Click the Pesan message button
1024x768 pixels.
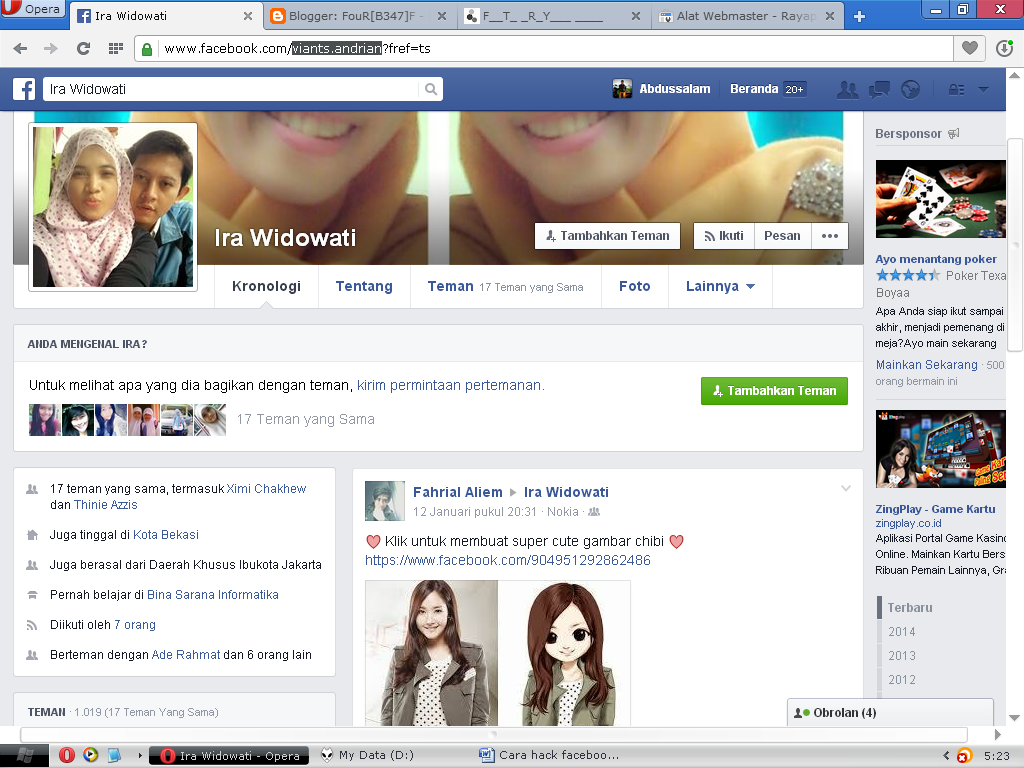pos(782,236)
